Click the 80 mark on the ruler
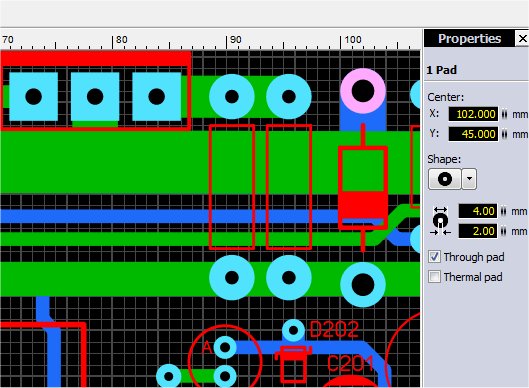The height and width of the screenshot is (388, 529). [x=121, y=40]
